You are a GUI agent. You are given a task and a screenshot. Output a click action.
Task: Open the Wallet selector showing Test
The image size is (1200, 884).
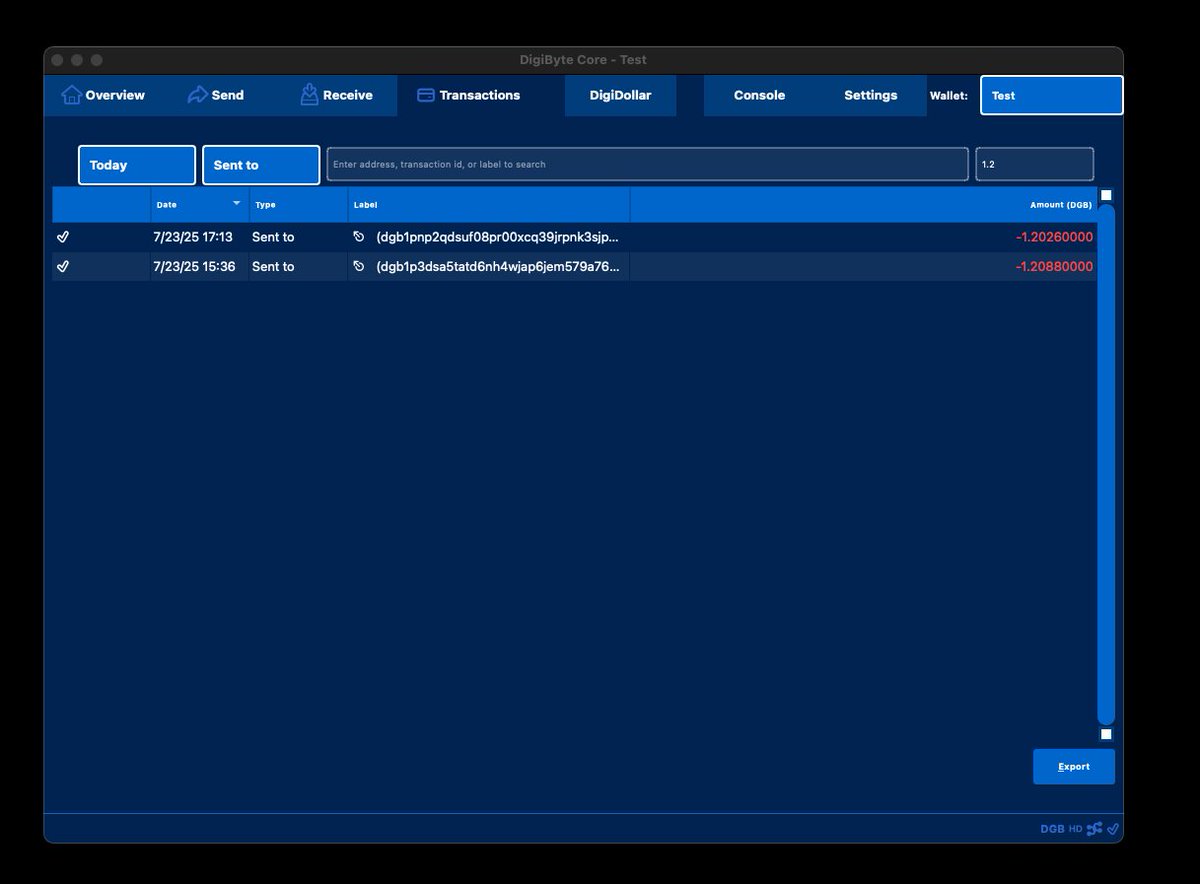click(x=1051, y=95)
